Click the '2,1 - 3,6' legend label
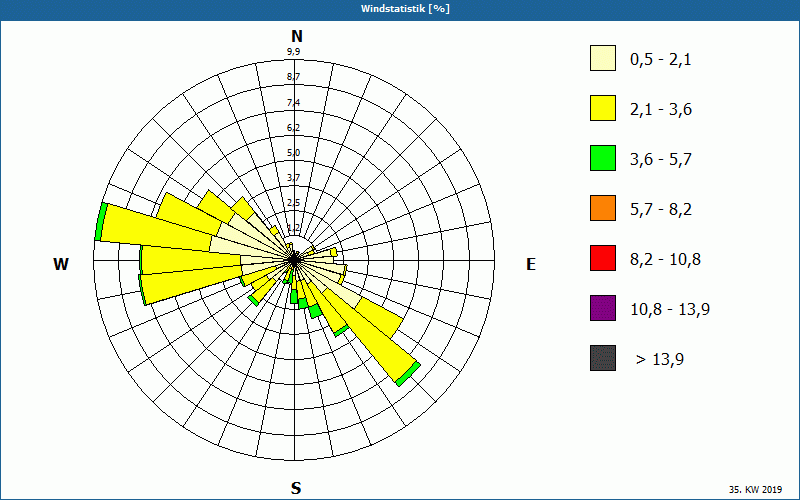The width and height of the screenshot is (800, 500). [661, 110]
